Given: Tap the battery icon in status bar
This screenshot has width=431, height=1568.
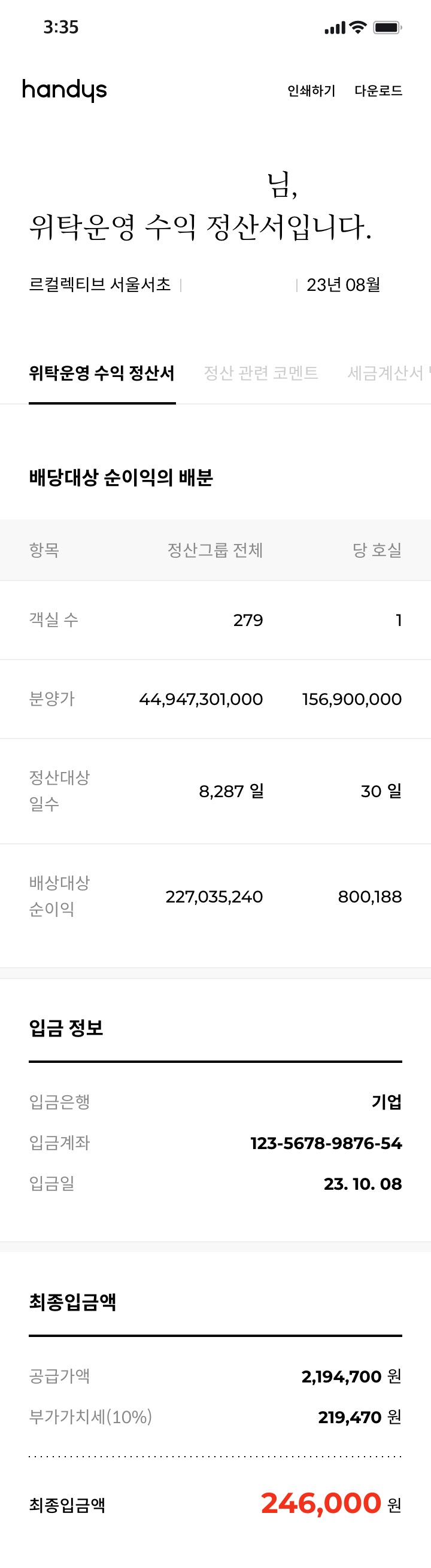Looking at the screenshot, I should (387, 28).
